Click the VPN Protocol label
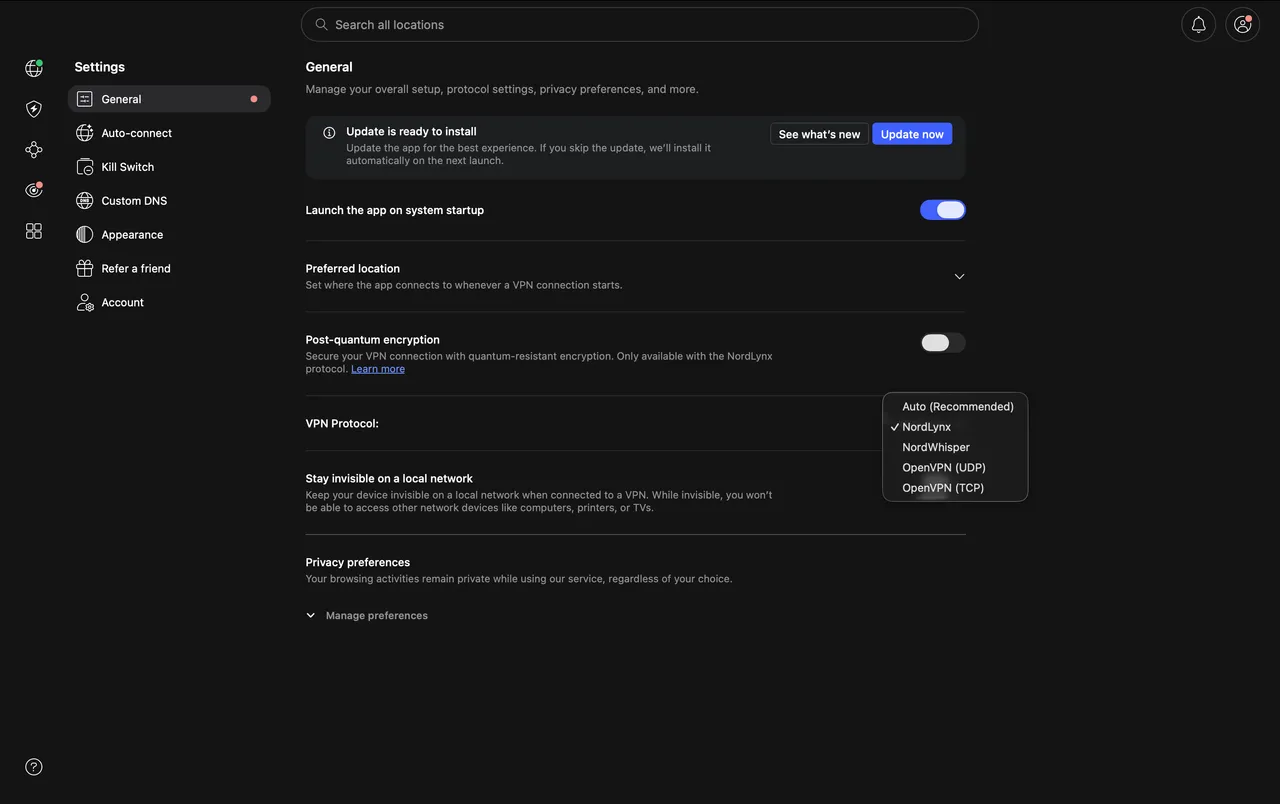This screenshot has width=1280, height=804. pos(342,424)
